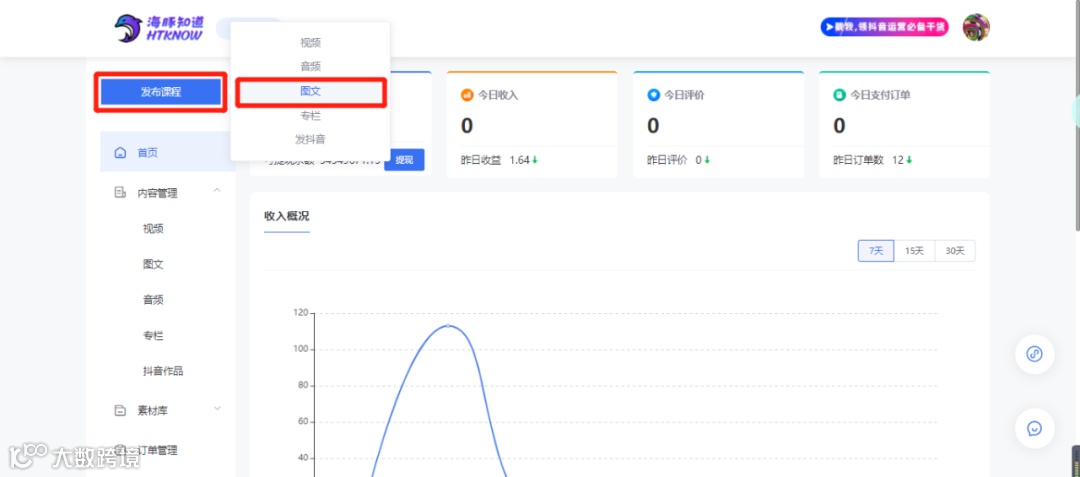Switch chart range to 15天
The height and width of the screenshot is (477, 1080).
coord(915,251)
